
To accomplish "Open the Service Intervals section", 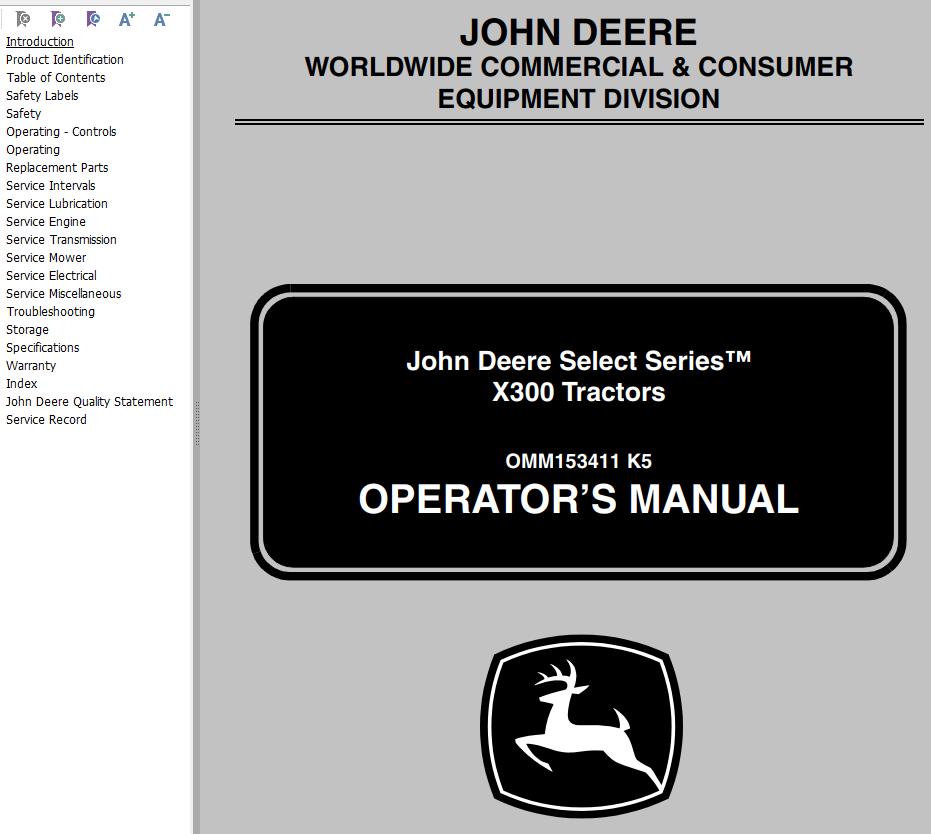I will (50, 185).
